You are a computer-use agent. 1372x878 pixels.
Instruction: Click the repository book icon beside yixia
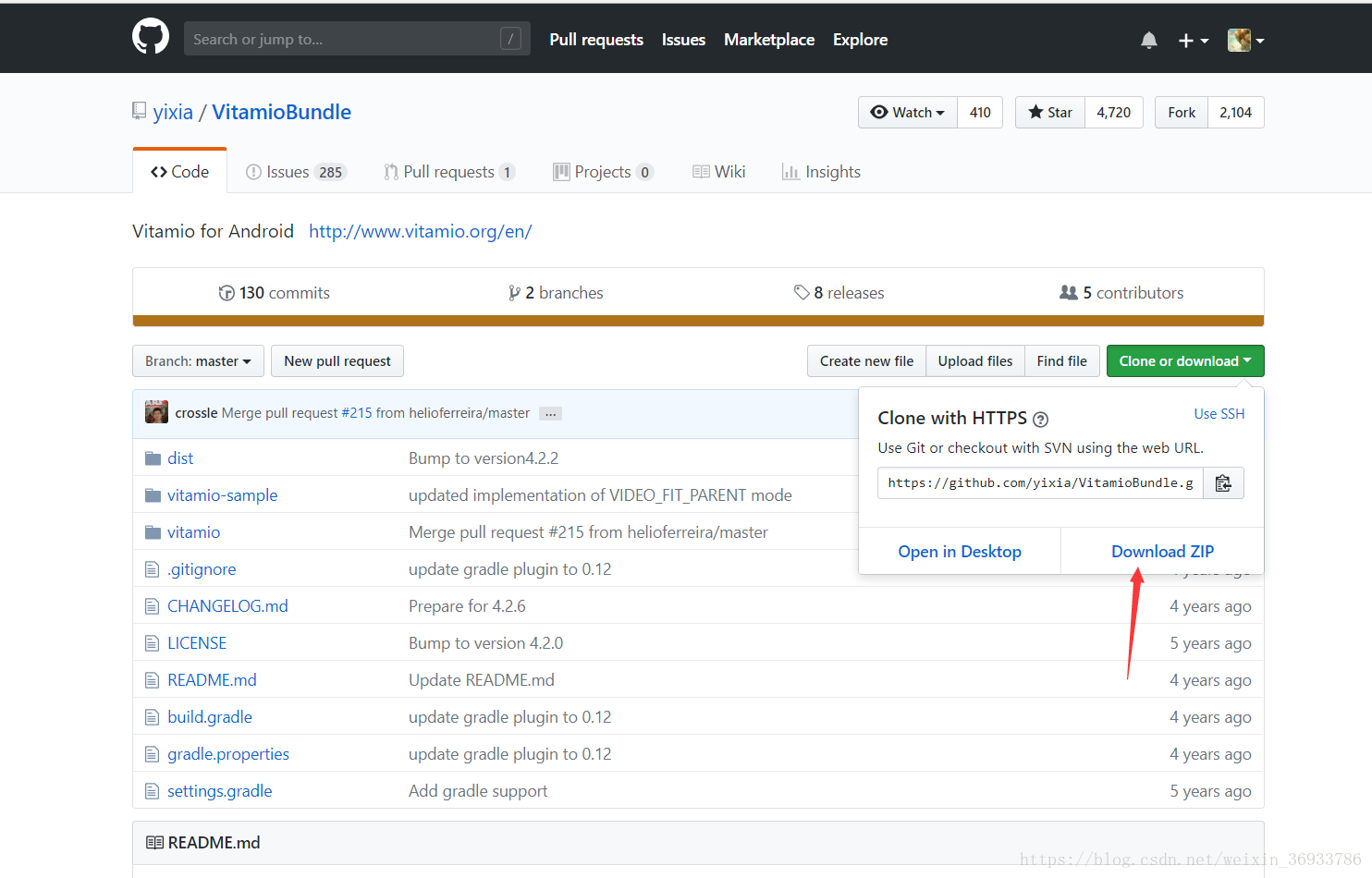[x=139, y=112]
